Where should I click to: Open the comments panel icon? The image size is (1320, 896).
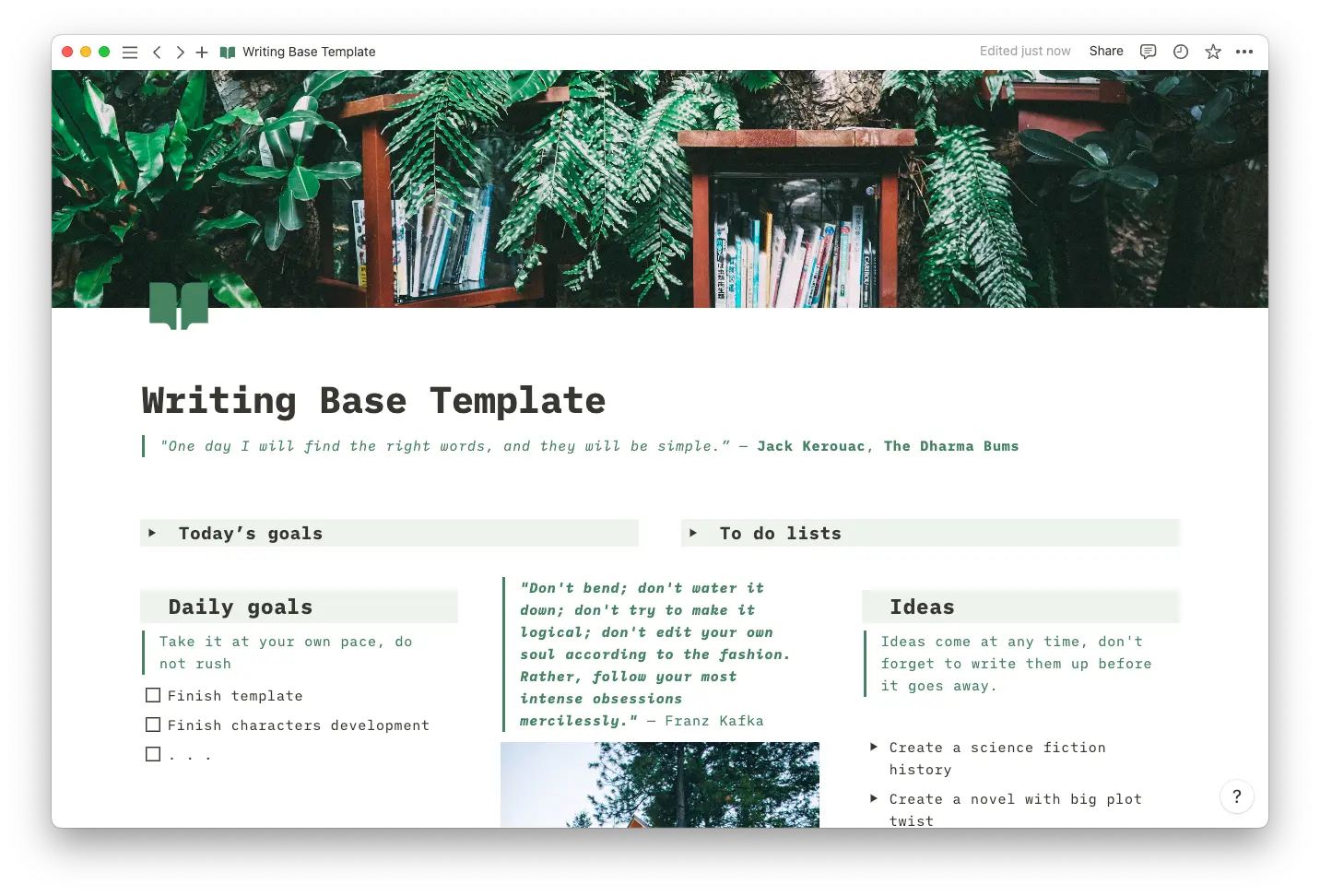[1147, 52]
